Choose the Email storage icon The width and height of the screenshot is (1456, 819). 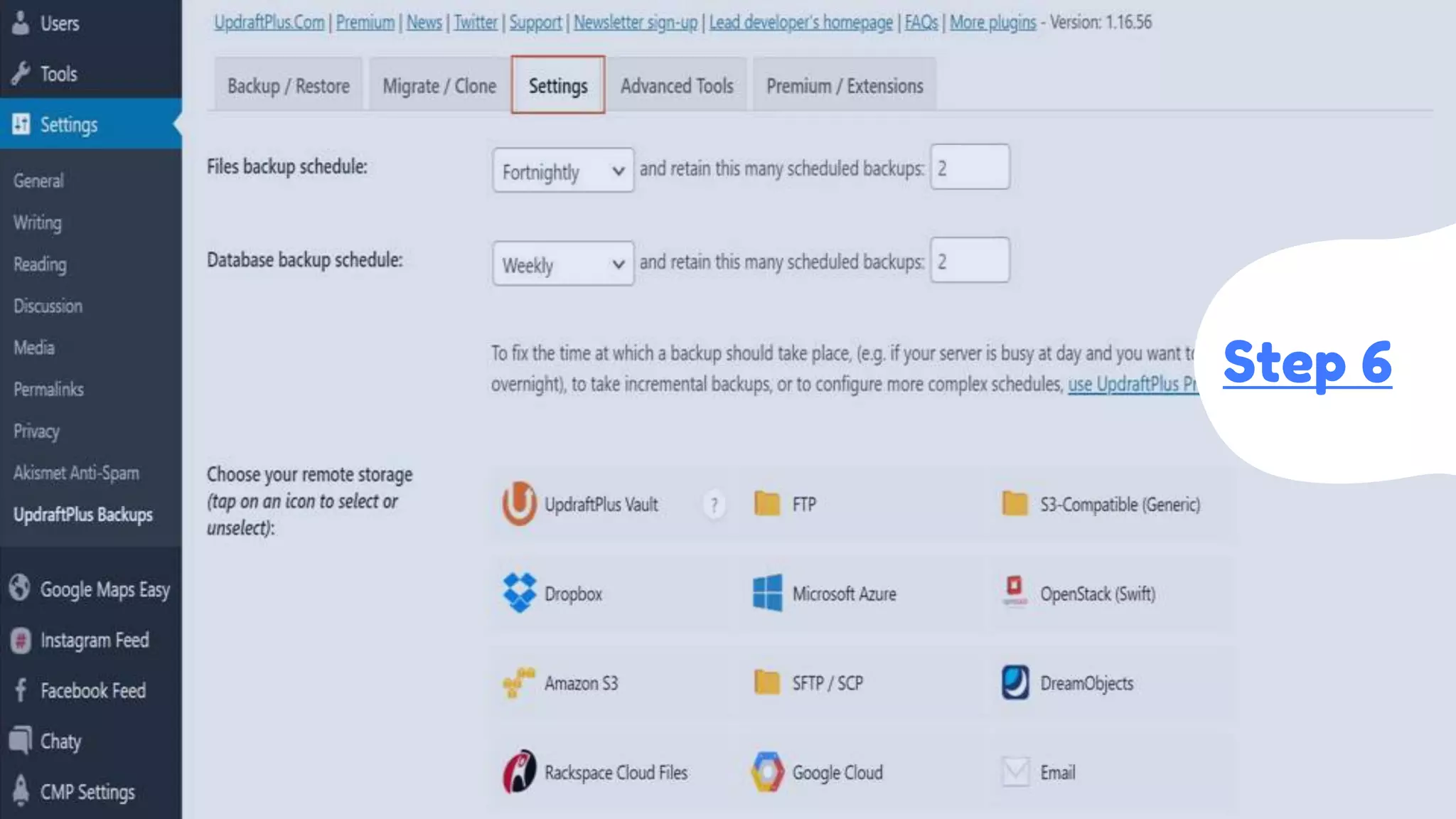(x=1015, y=772)
